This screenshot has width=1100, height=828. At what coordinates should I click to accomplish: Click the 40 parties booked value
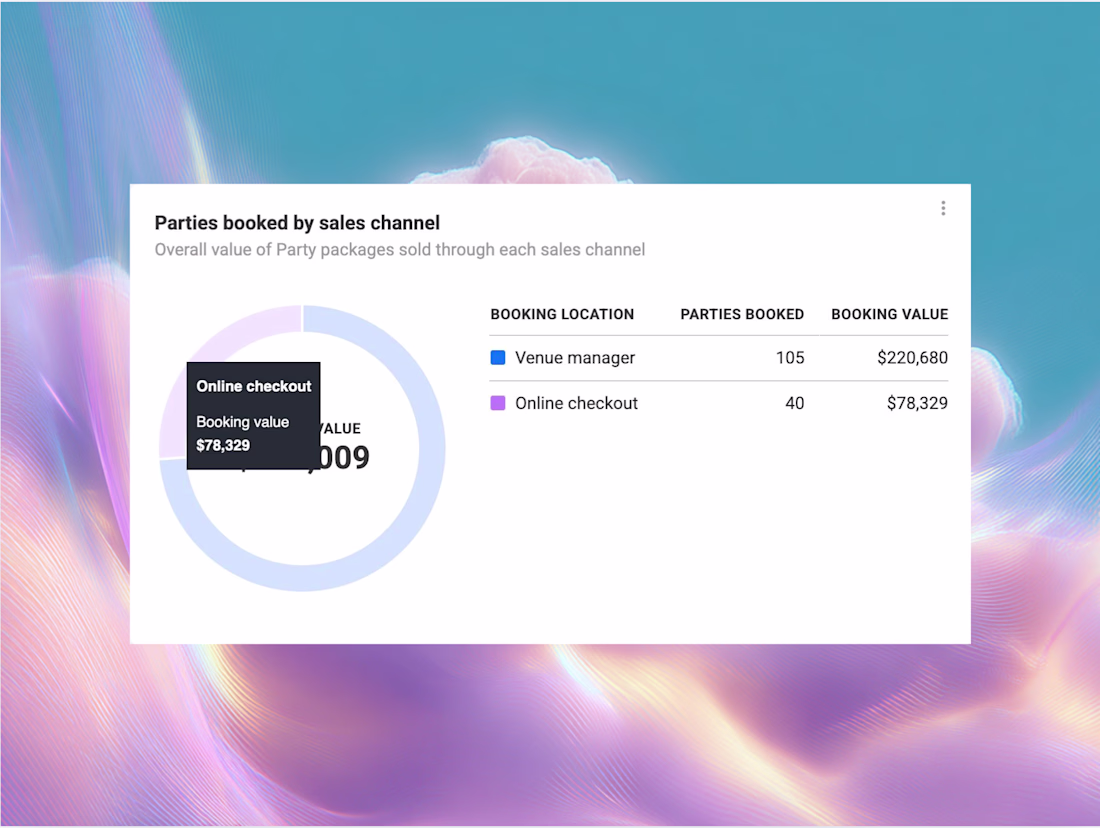(795, 404)
